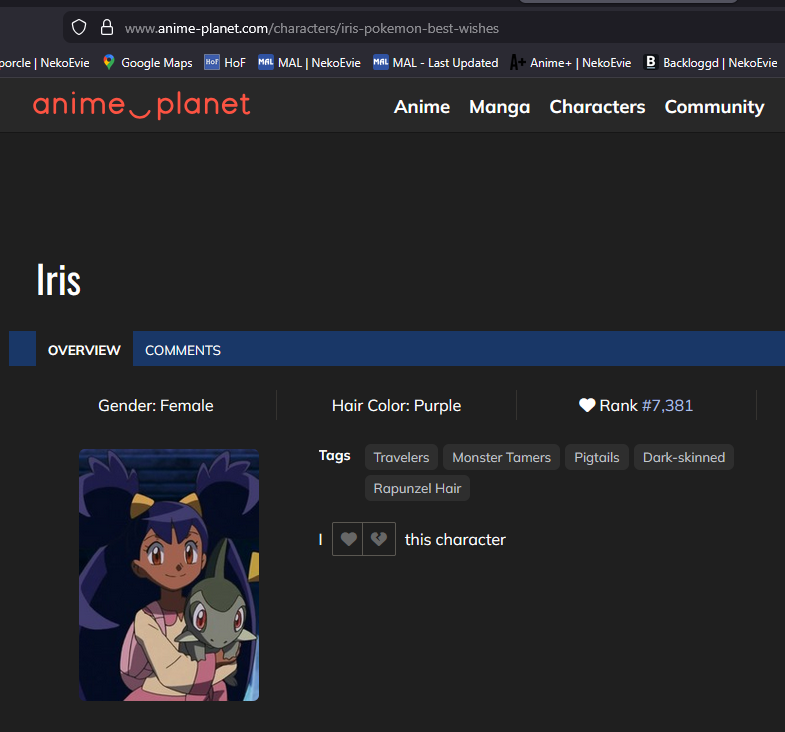Click the Pigtails tag
The height and width of the screenshot is (732, 785).
point(596,457)
